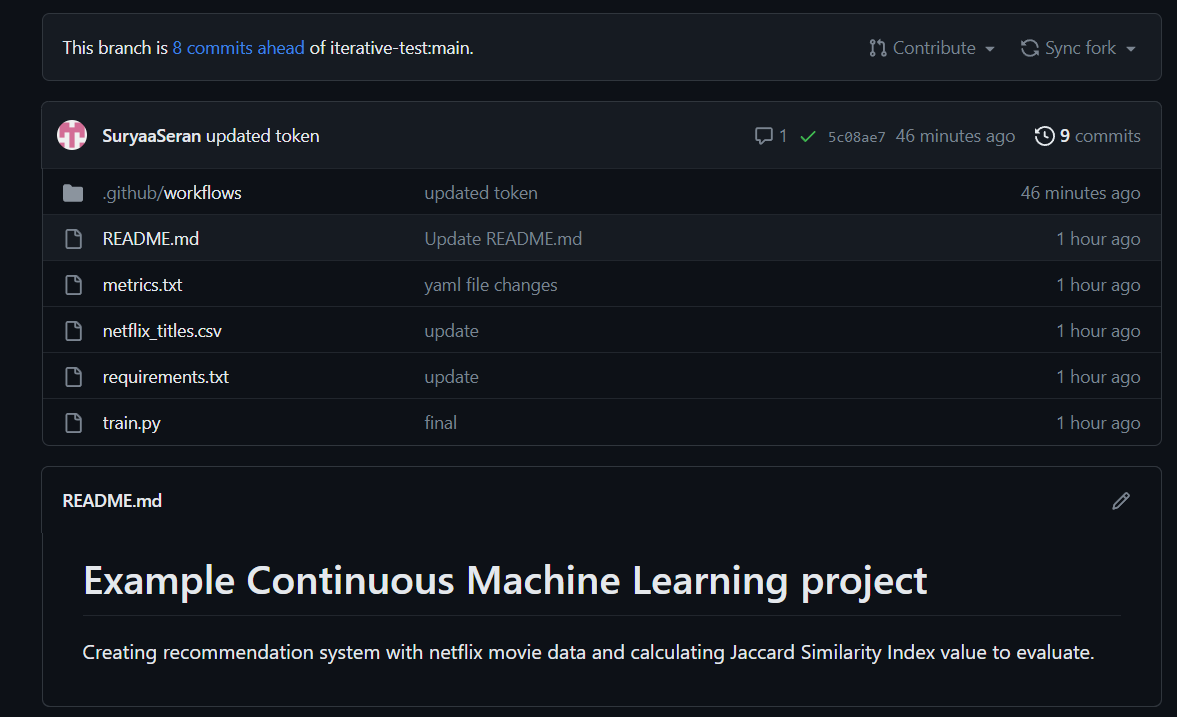Expand the Contribute dropdown

click(x=931, y=47)
